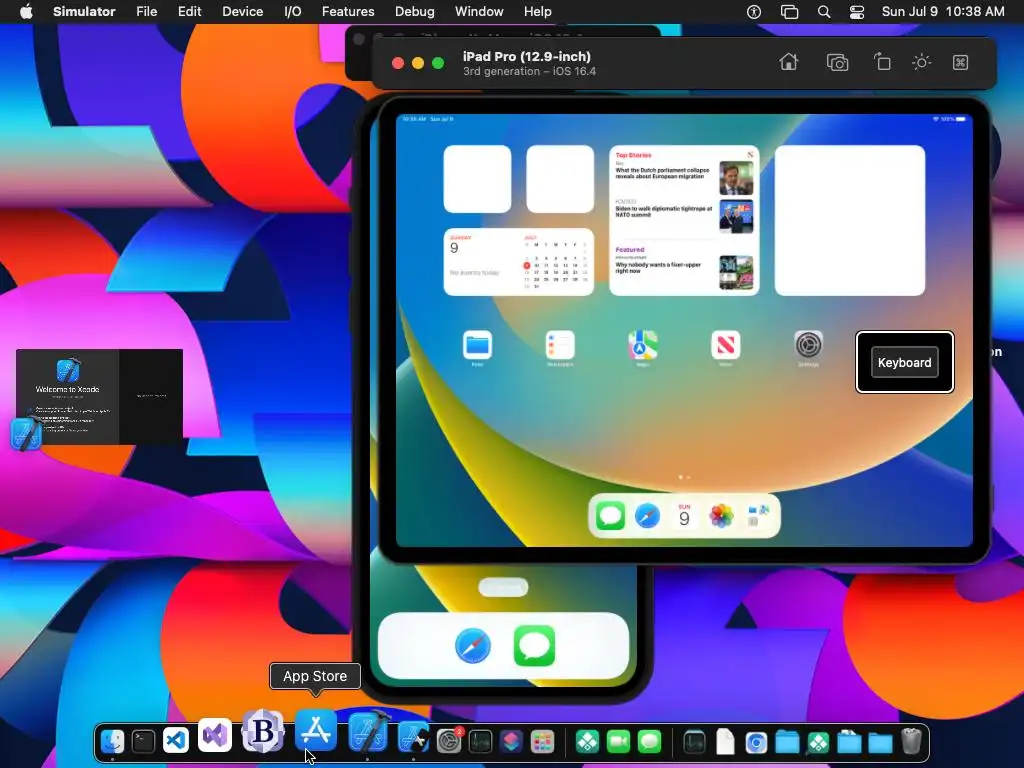Open Control Center in menu bar
This screenshot has height=768, width=1024.
pos(857,12)
